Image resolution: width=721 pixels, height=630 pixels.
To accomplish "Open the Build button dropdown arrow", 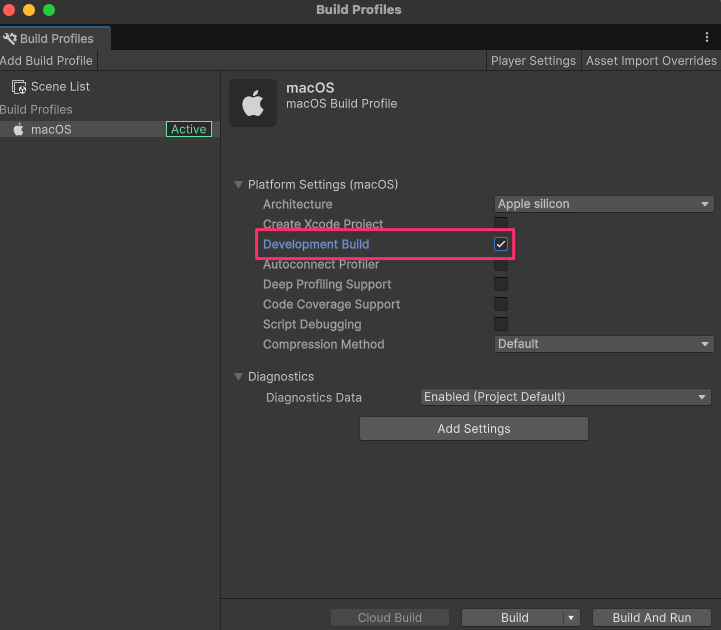I will [x=571, y=618].
